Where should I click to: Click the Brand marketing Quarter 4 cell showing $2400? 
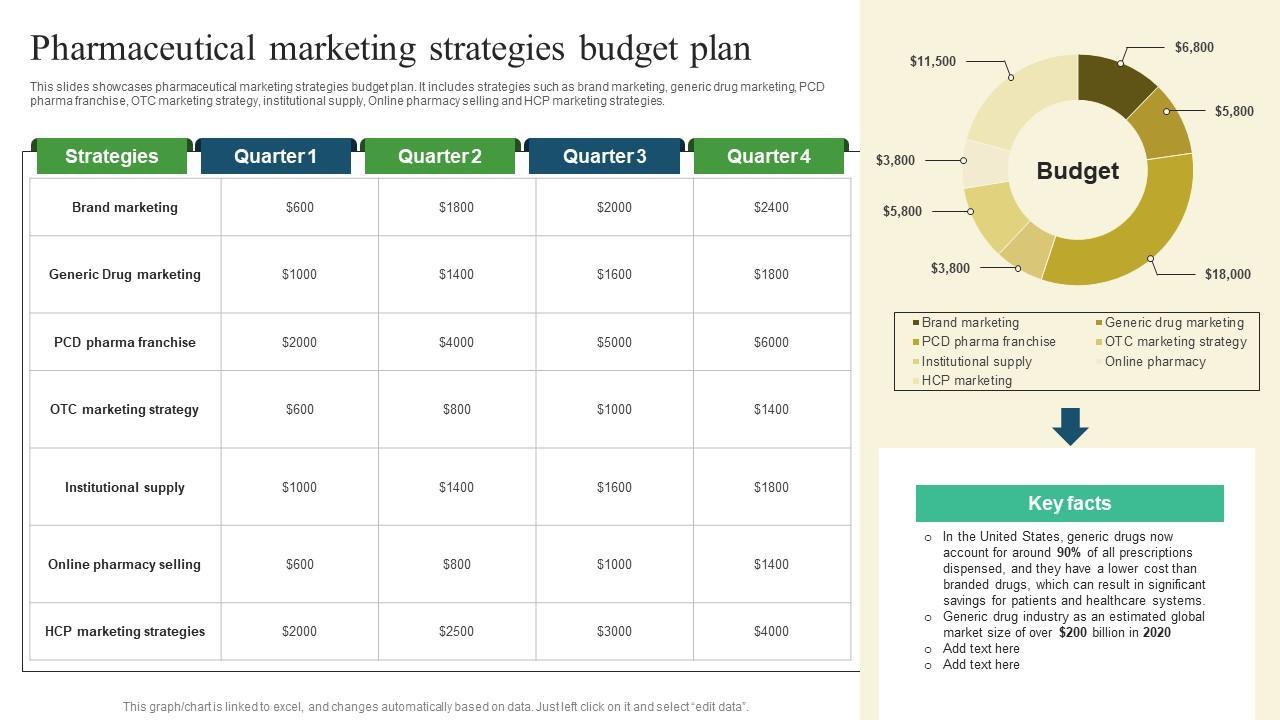coord(771,208)
